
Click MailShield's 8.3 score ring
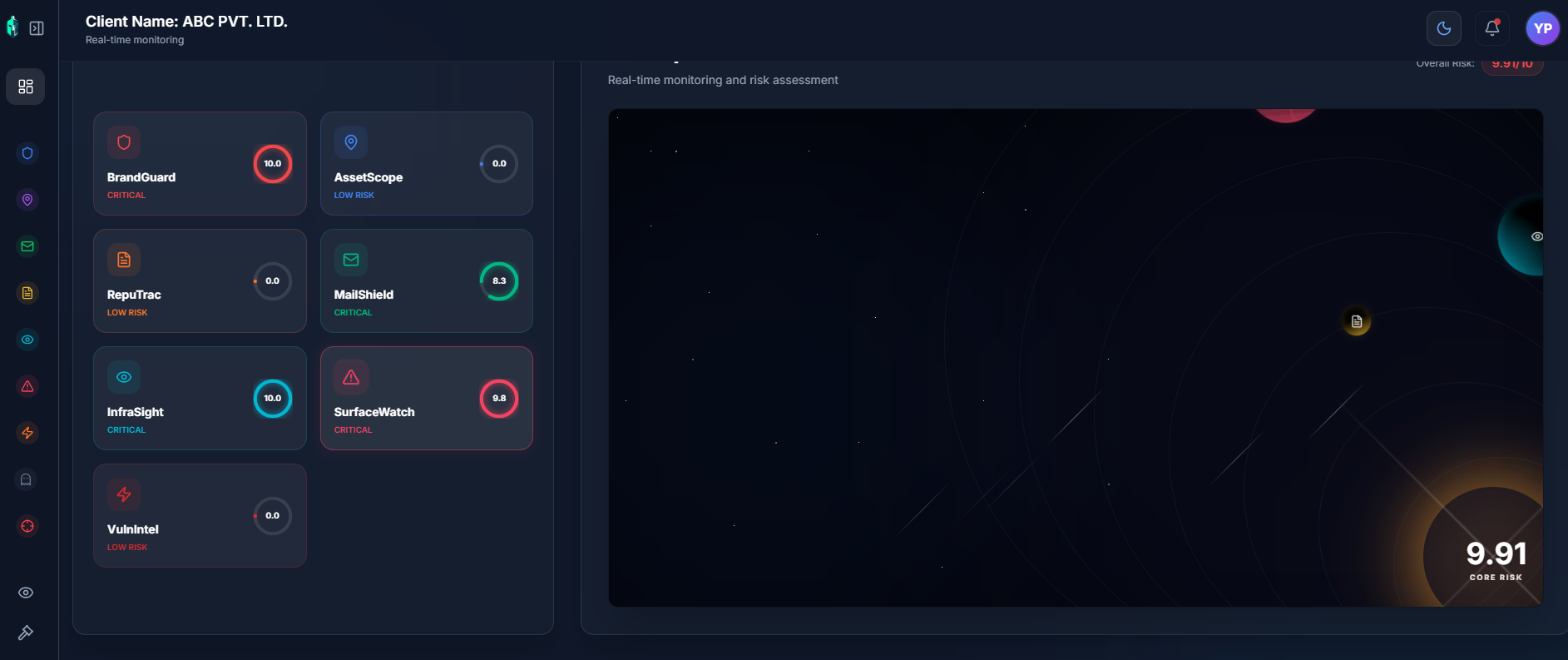pos(499,280)
